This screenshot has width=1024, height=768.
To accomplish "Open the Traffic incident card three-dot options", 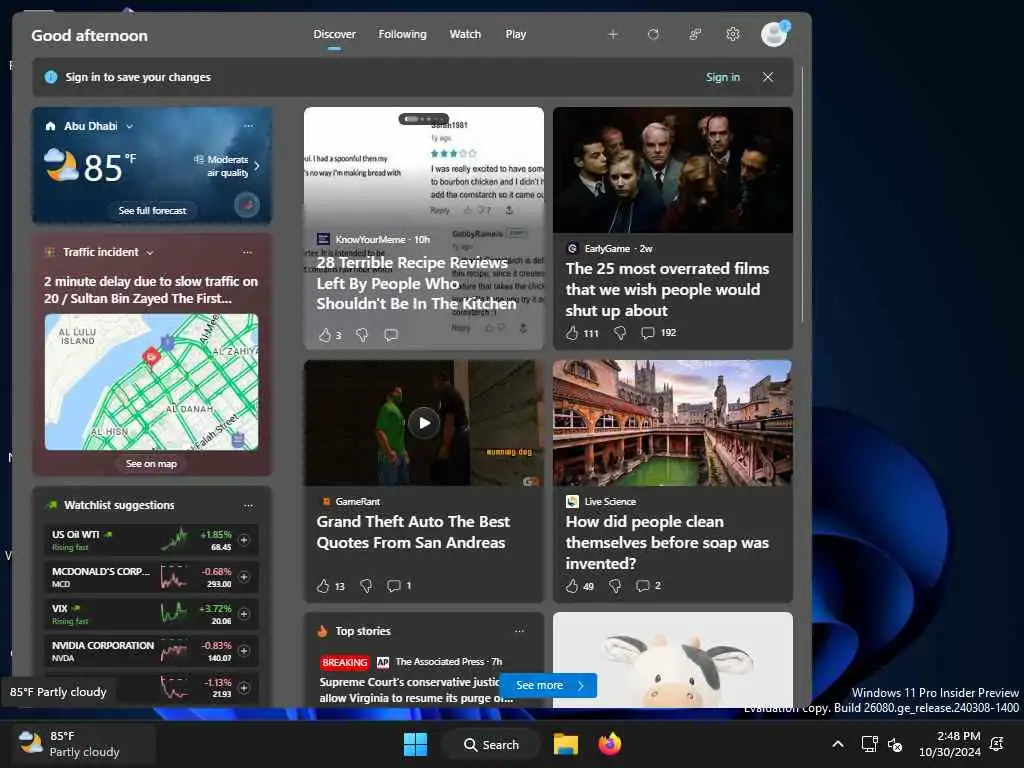I will pyautogui.click(x=248, y=252).
